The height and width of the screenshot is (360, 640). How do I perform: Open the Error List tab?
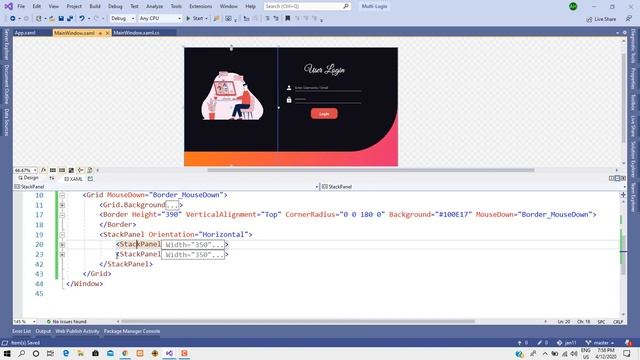click(x=21, y=331)
